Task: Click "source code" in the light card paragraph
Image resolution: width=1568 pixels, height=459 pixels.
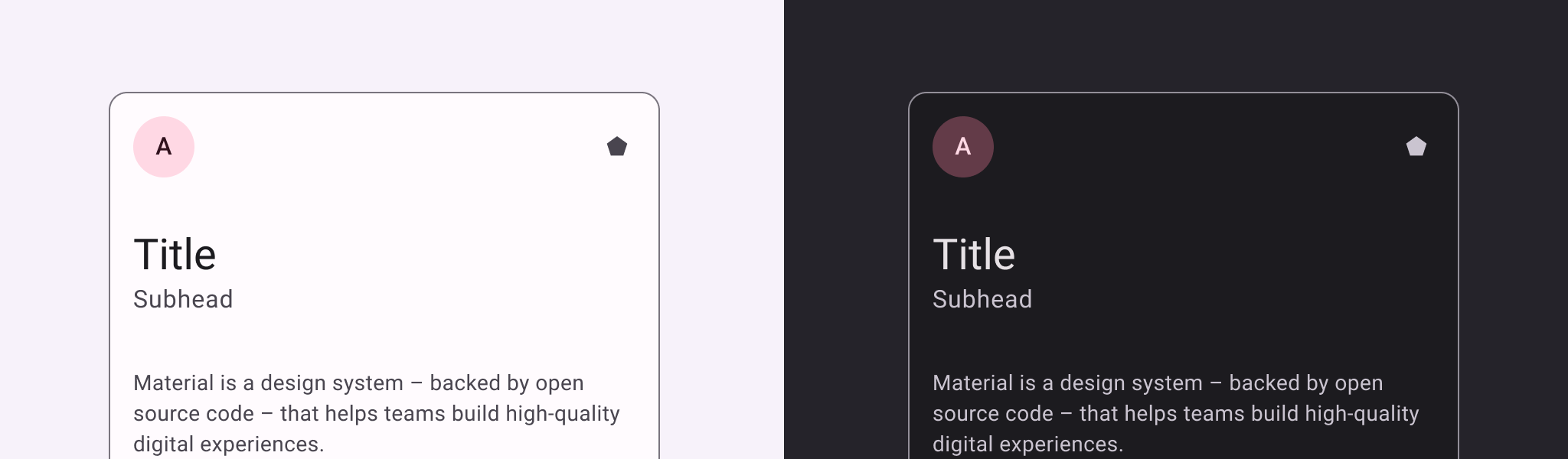Action: (x=194, y=414)
